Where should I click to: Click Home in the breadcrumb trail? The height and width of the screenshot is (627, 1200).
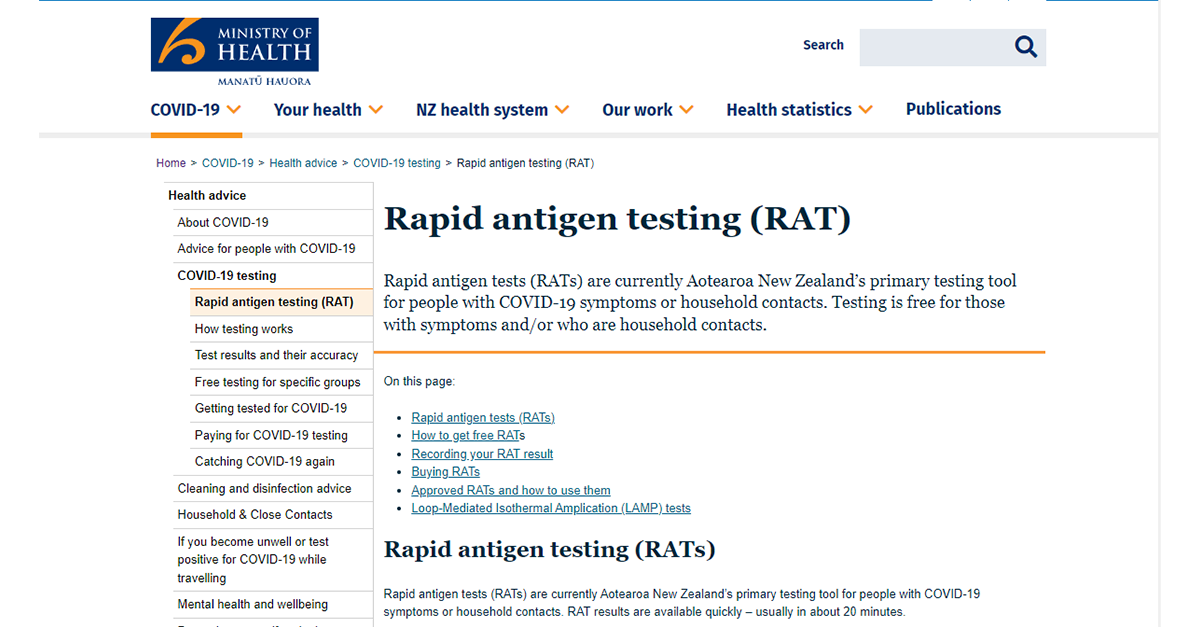click(x=170, y=162)
